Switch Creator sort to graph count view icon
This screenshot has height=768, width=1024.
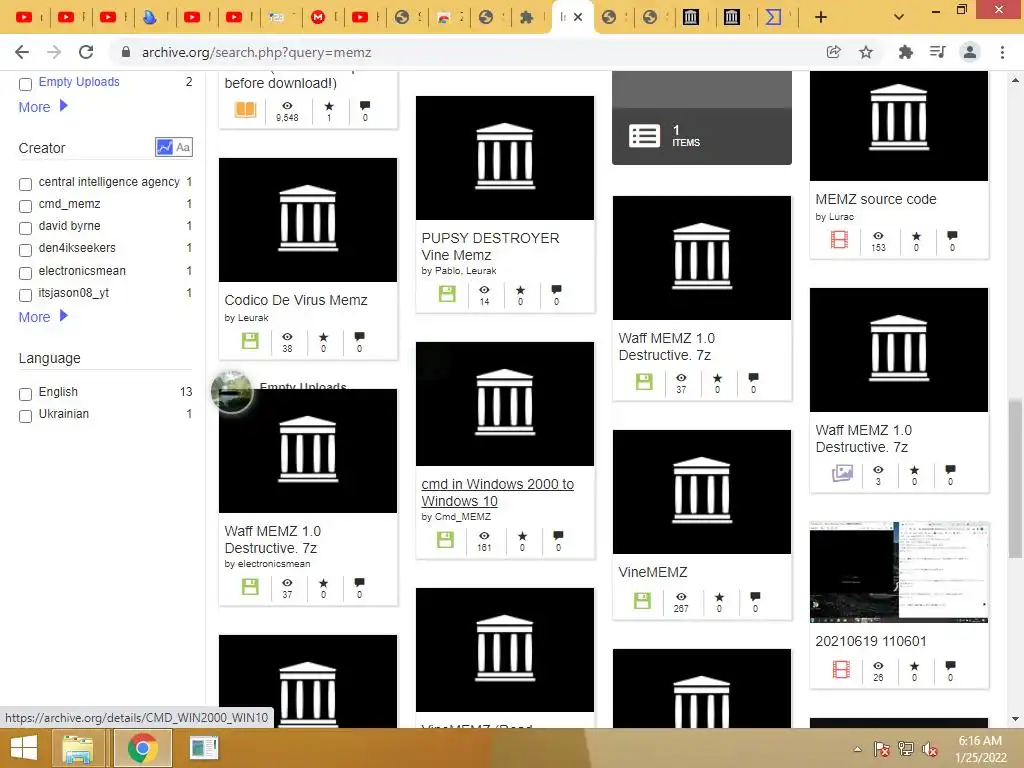(164, 147)
